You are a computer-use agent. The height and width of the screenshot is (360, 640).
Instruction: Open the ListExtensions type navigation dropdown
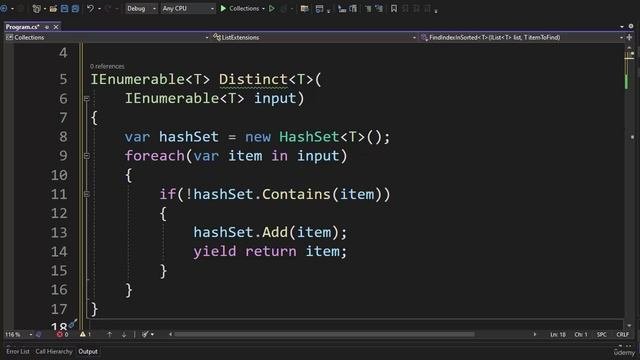pos(313,37)
